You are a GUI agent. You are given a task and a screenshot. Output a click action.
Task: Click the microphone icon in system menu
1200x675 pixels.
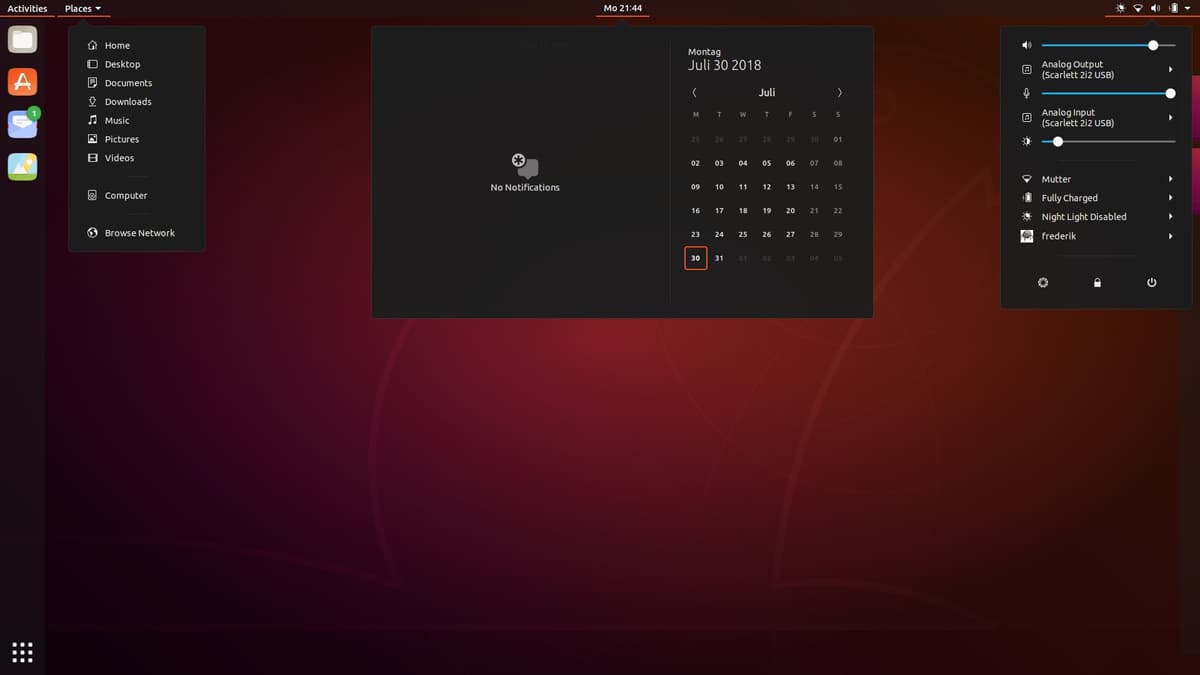[1026, 93]
